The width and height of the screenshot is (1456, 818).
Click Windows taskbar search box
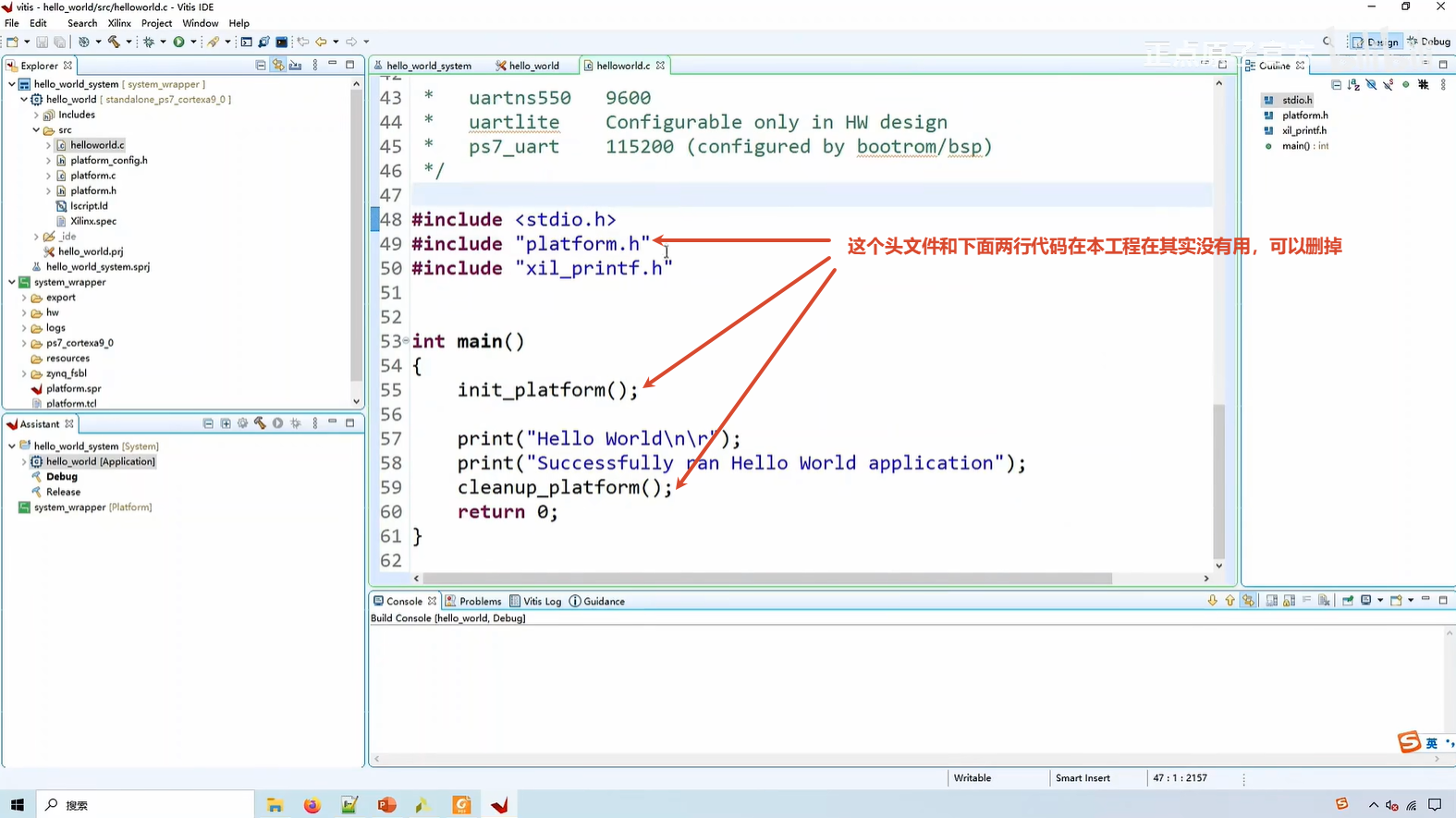(145, 805)
